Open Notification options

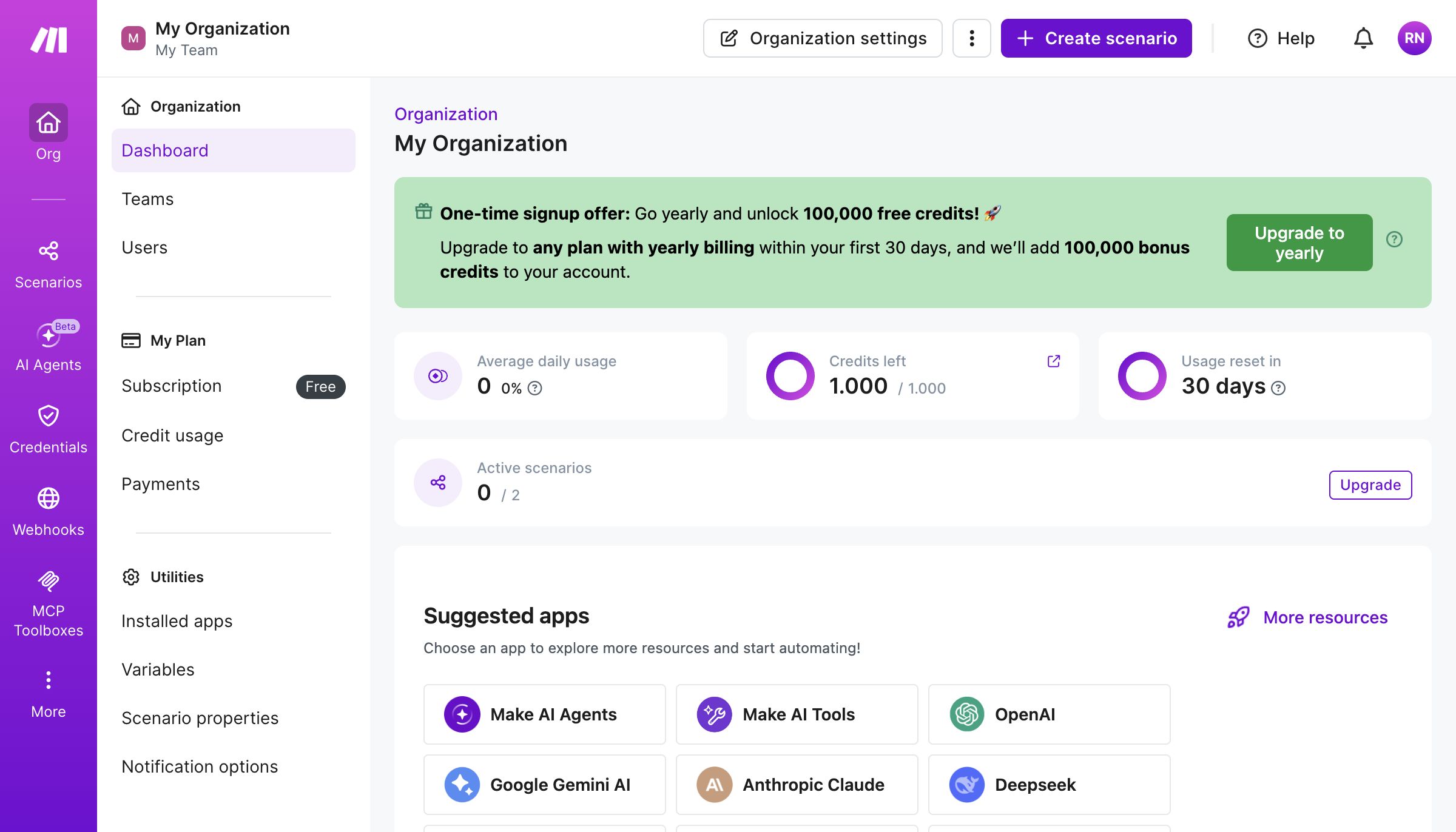tap(234, 767)
